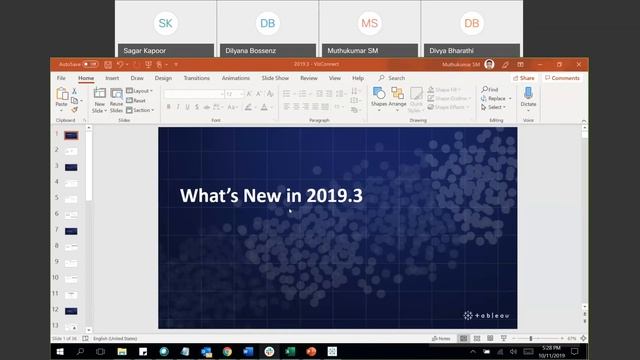640x360 pixels.
Task: Apply Bold formatting
Action: [x=168, y=107]
